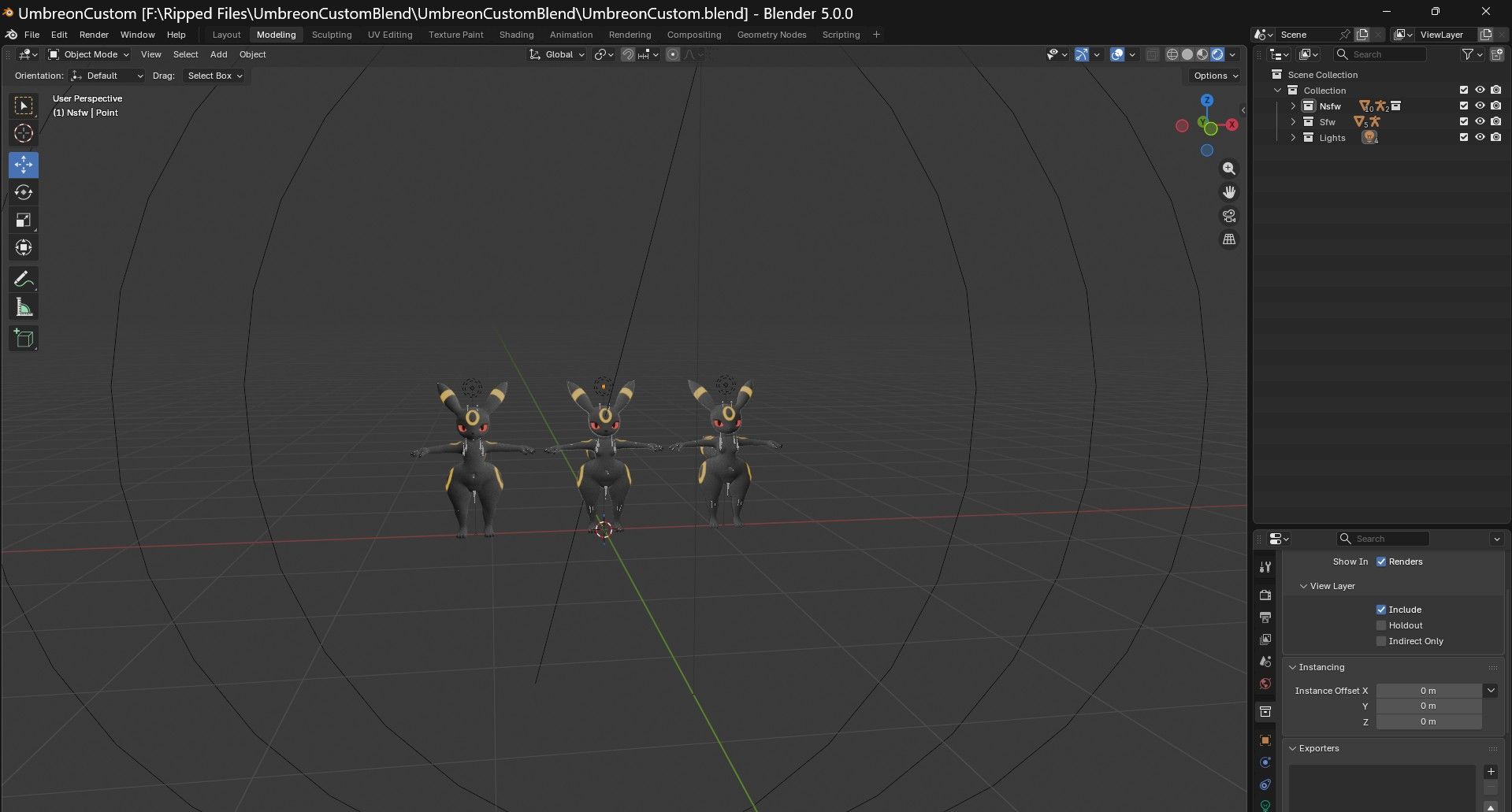
Task: Open the Geometry Nodes workspace tab
Action: click(x=771, y=35)
